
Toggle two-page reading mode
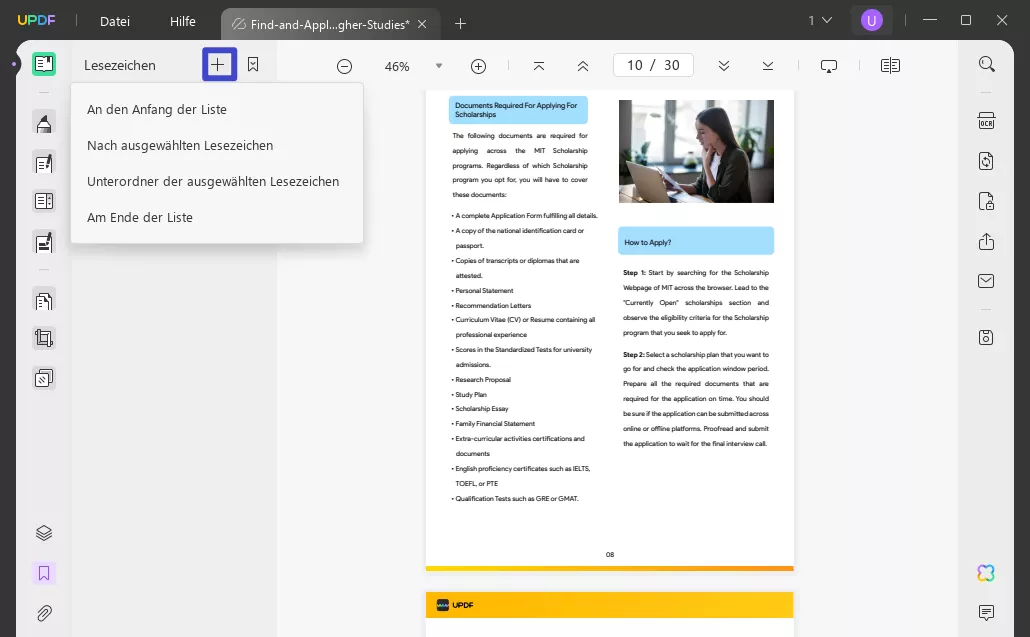[x=889, y=65]
